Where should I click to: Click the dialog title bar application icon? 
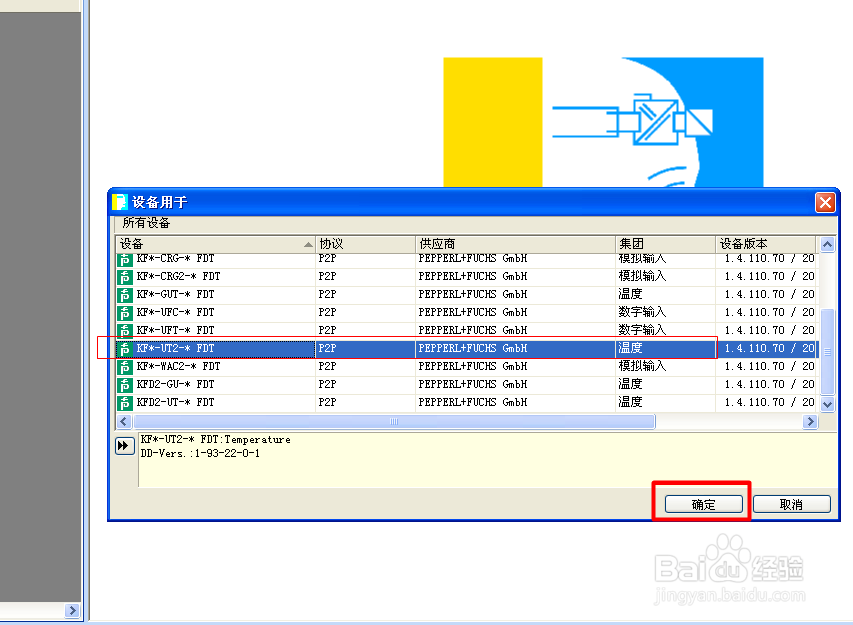pos(120,202)
